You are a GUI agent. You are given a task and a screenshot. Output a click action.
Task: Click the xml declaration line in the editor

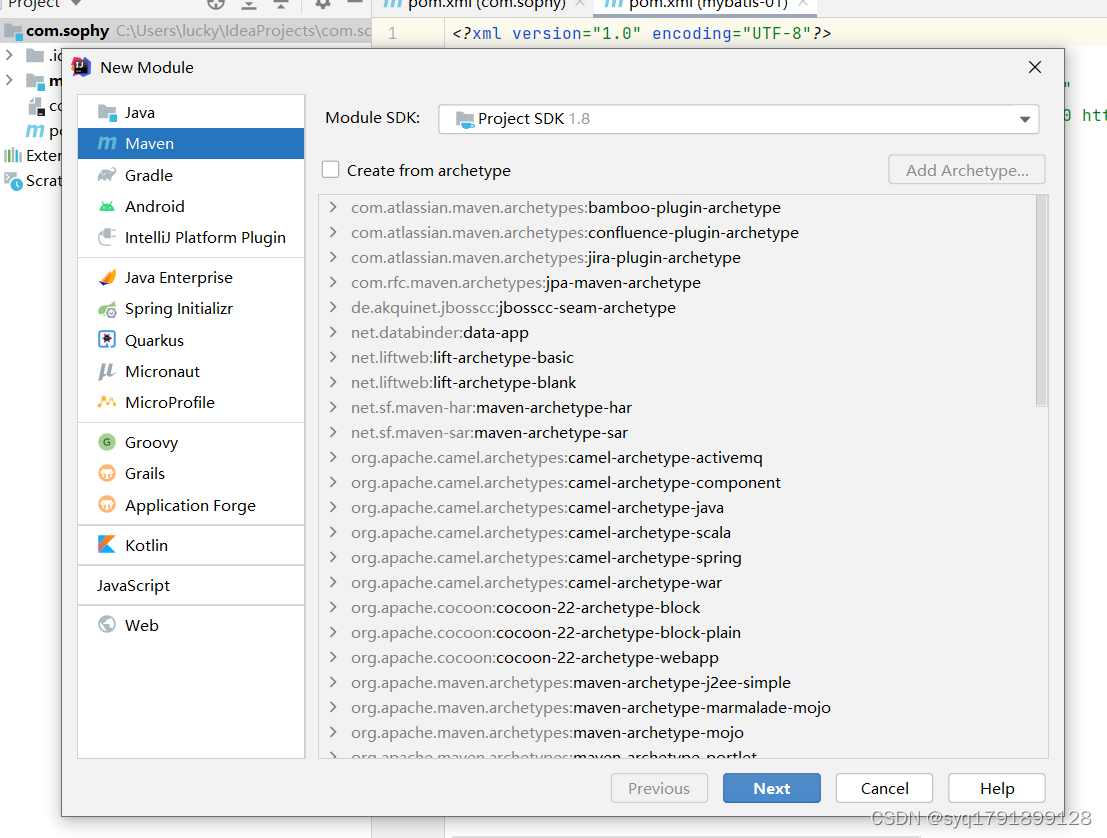[642, 33]
